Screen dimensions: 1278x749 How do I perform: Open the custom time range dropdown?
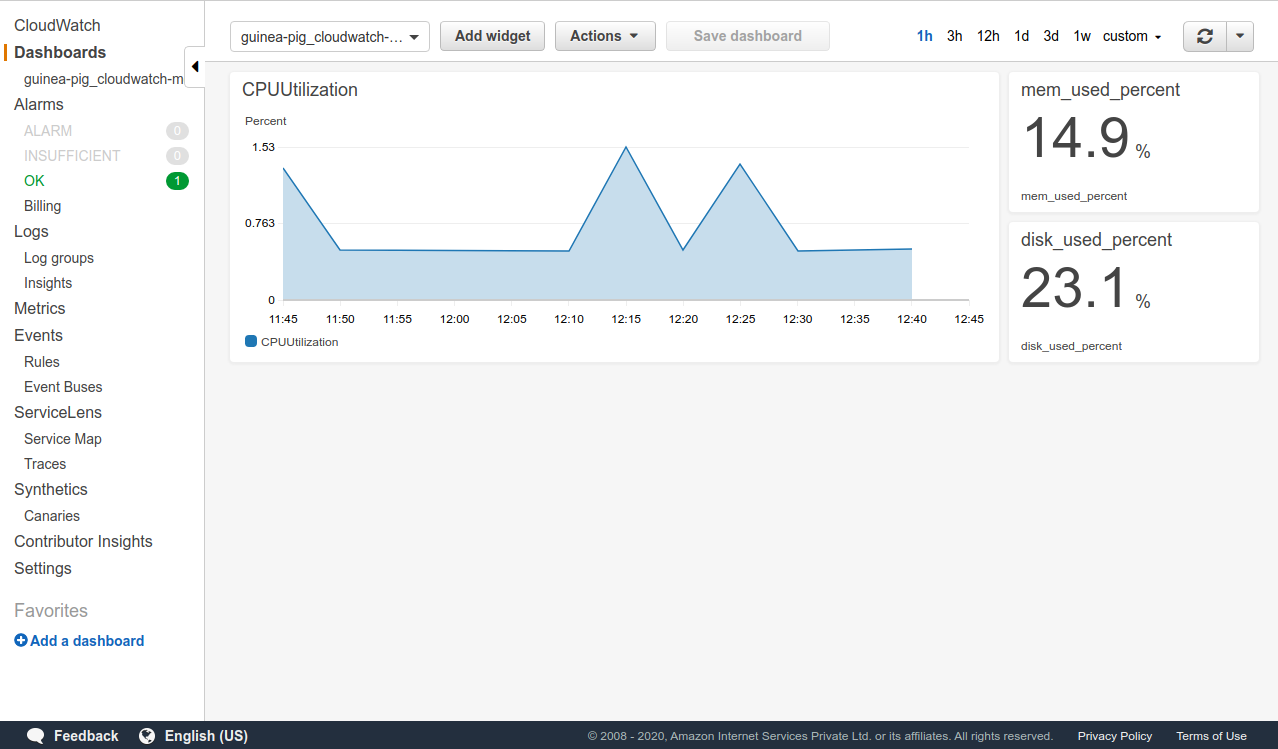[x=1132, y=36]
